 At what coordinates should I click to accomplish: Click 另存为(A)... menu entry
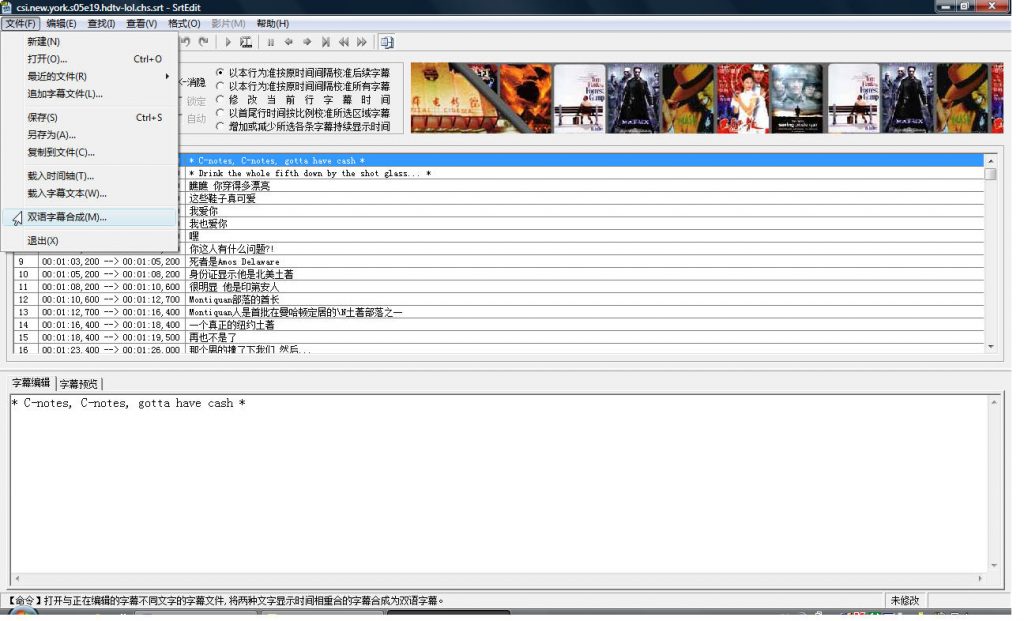pyautogui.click(x=51, y=135)
